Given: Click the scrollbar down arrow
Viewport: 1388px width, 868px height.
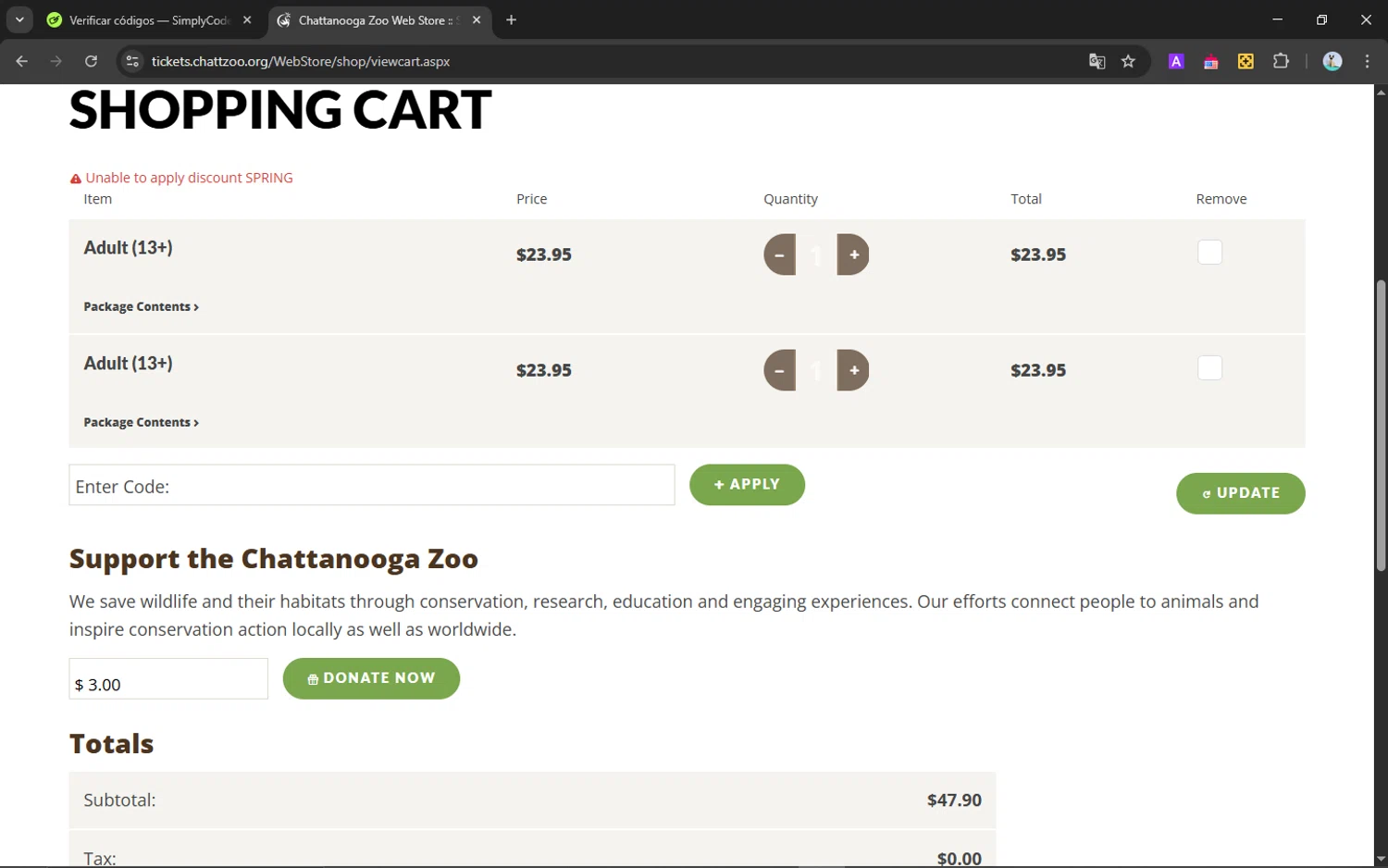Looking at the screenshot, I should point(1381,859).
